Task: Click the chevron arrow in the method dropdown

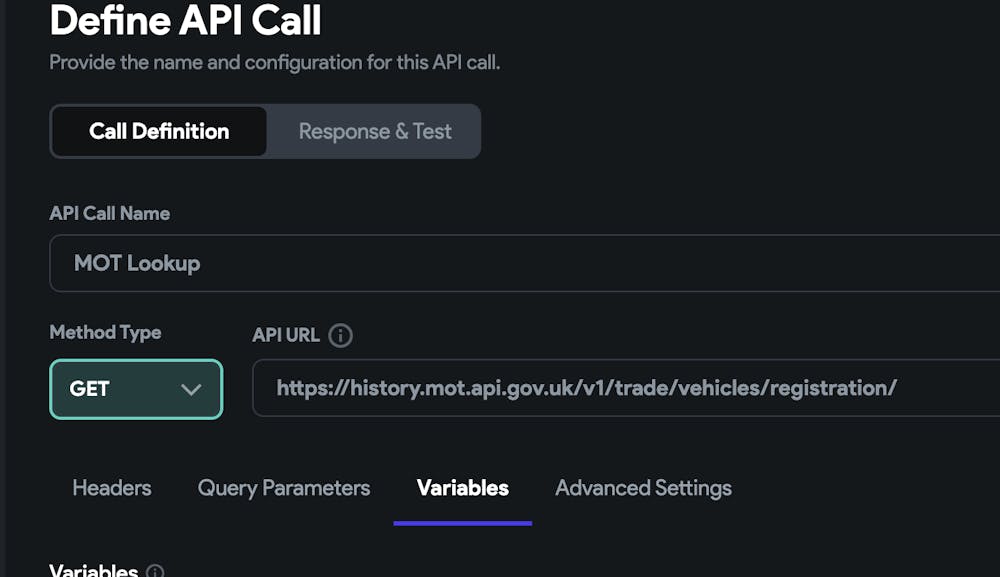Action: coord(191,389)
